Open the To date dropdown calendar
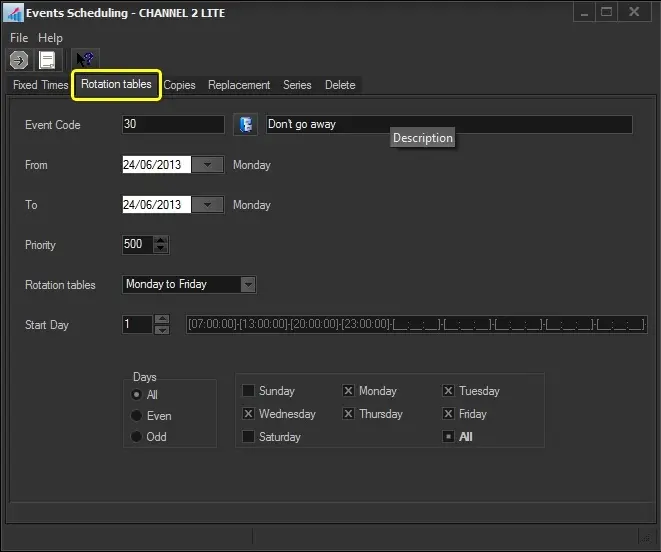The image size is (661, 552). click(207, 205)
